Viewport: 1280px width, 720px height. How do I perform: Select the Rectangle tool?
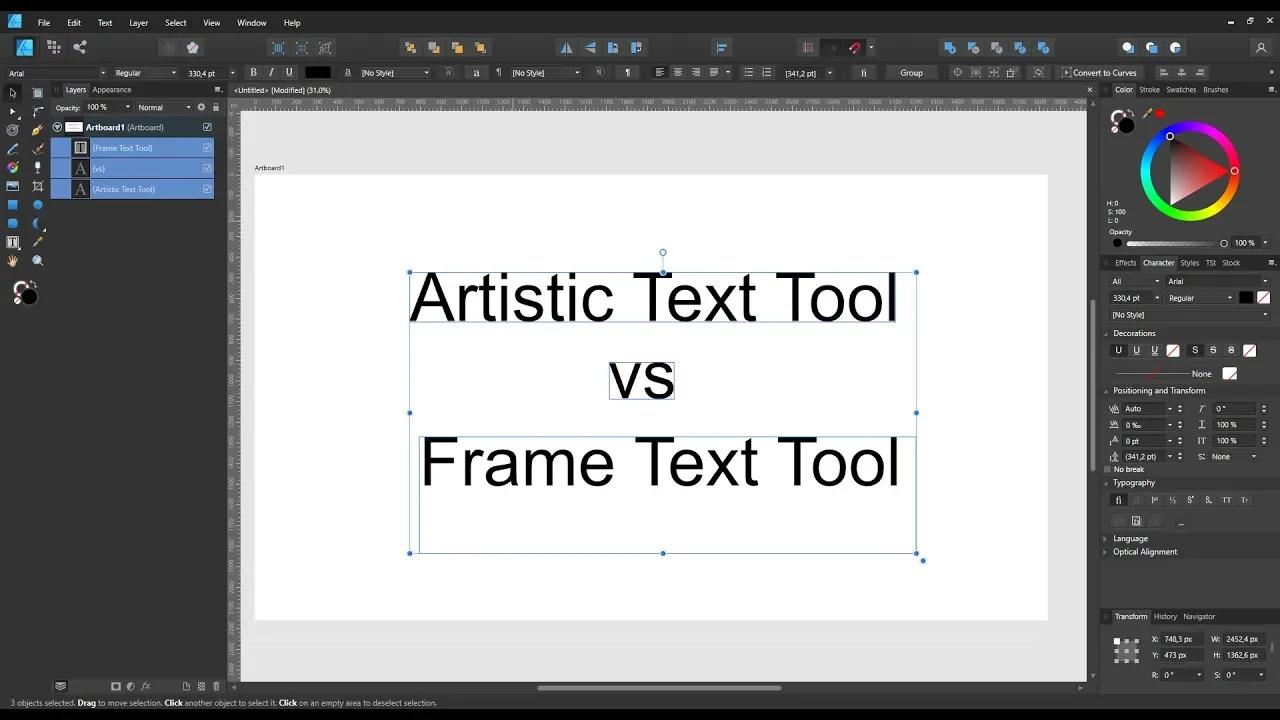[x=12, y=203]
